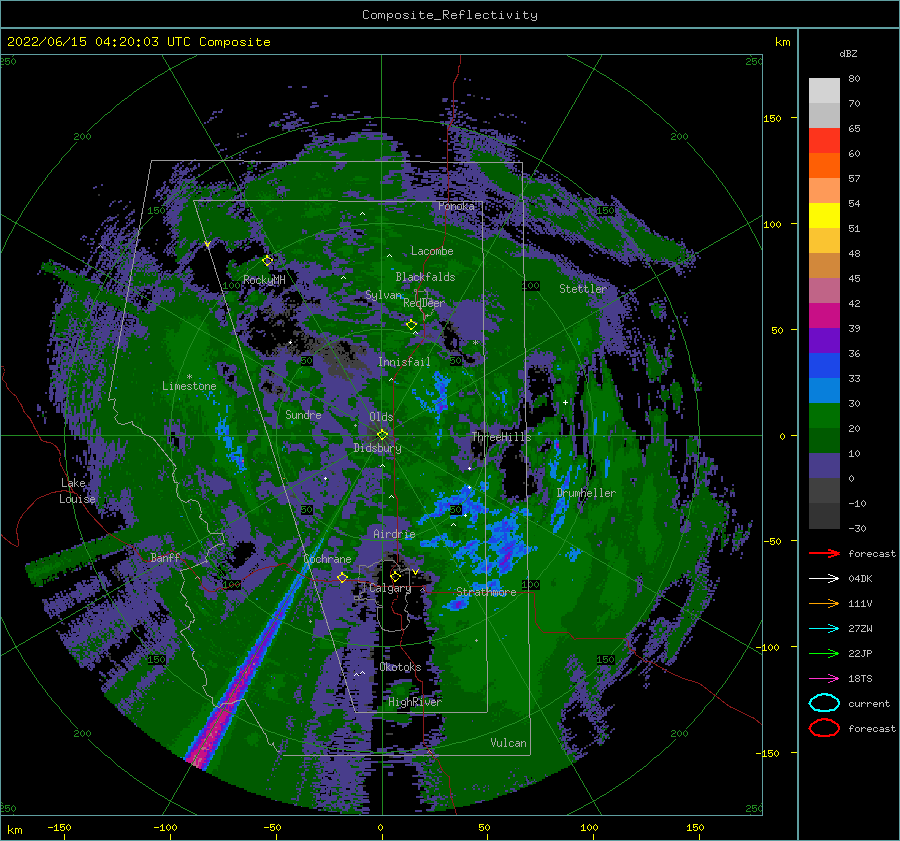The height and width of the screenshot is (841, 900).
Task: Click the Cochrane label
Action: [x=327, y=559]
